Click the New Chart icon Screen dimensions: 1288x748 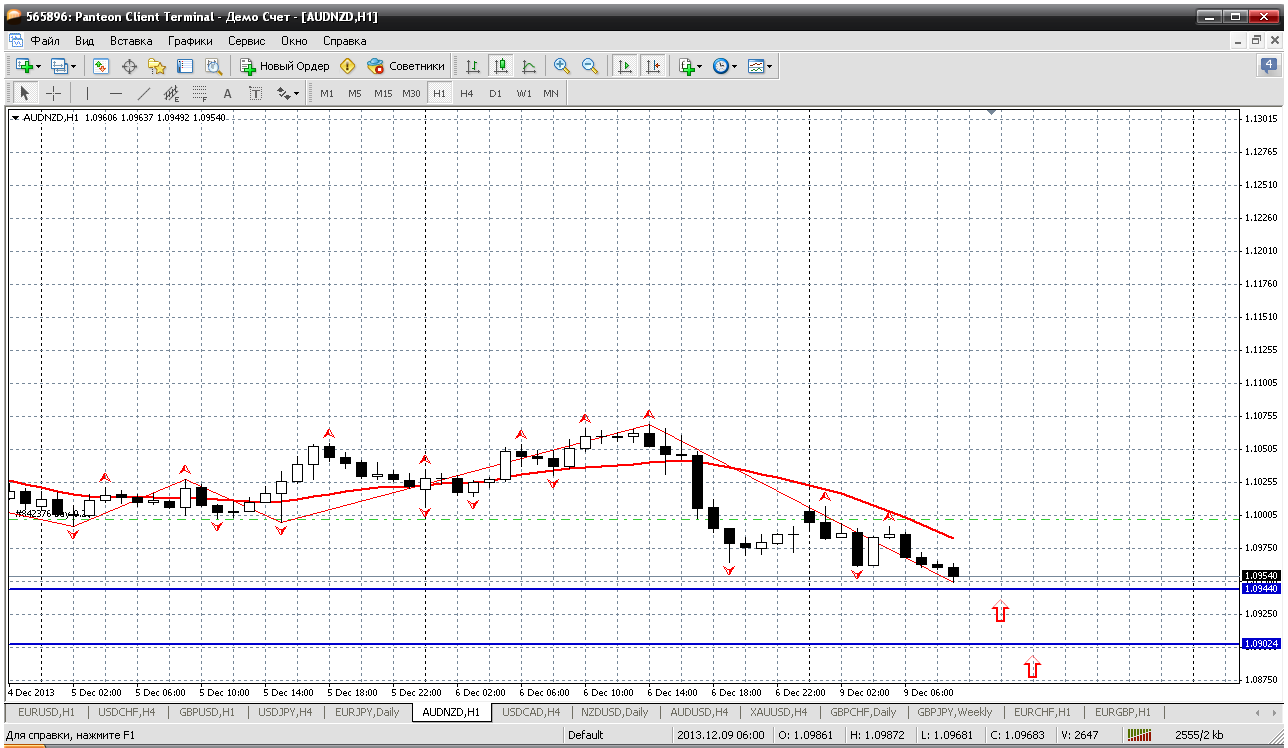(24, 66)
